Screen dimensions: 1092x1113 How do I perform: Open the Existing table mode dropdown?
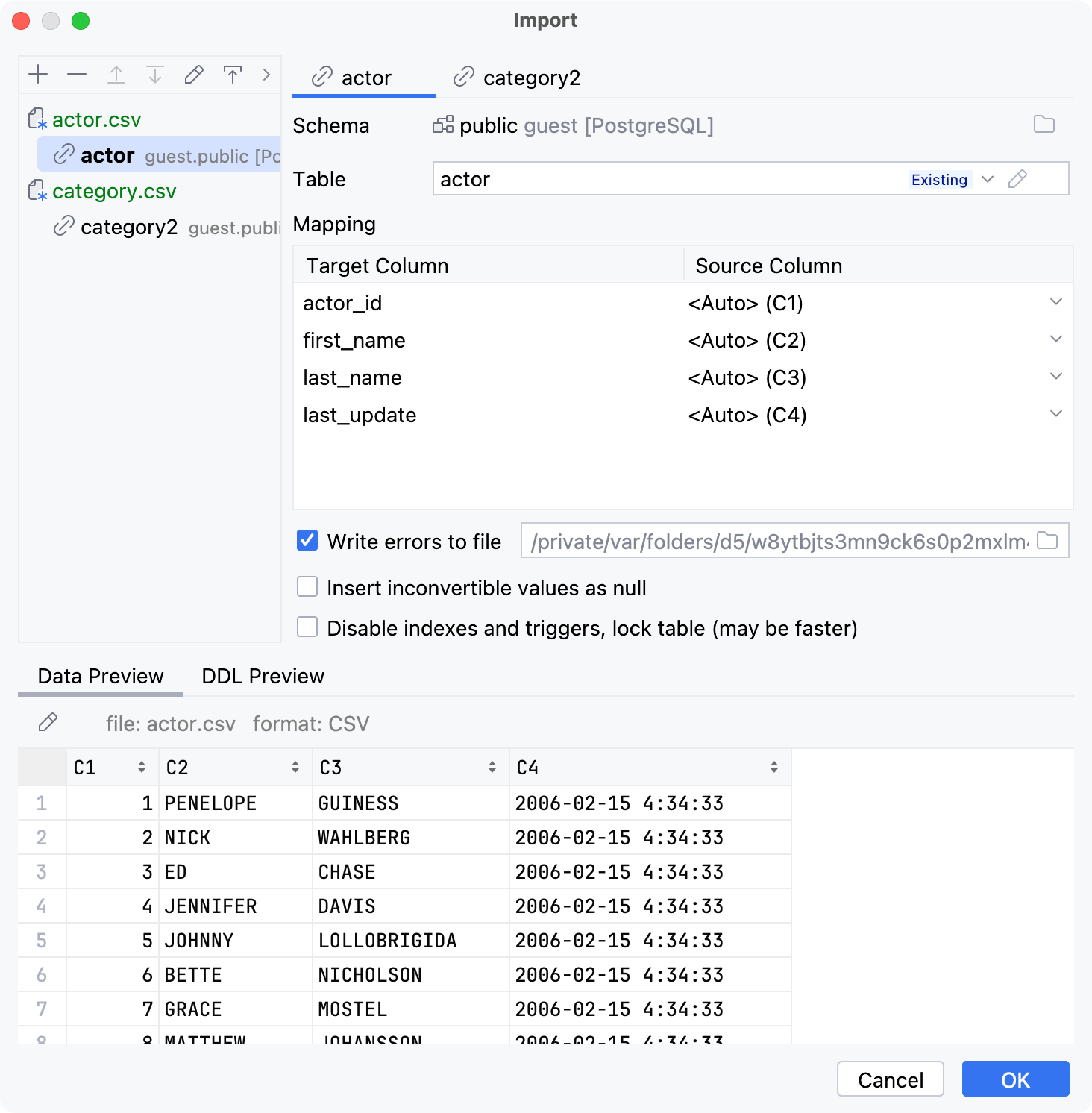click(x=988, y=179)
